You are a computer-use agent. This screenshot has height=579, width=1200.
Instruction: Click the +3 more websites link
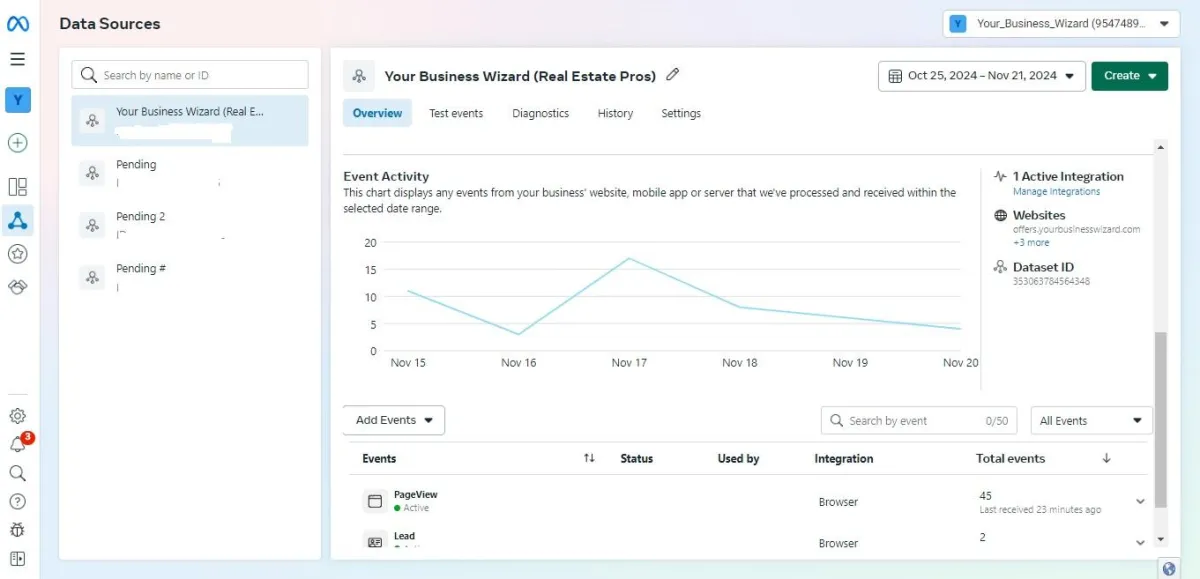pyautogui.click(x=1031, y=243)
